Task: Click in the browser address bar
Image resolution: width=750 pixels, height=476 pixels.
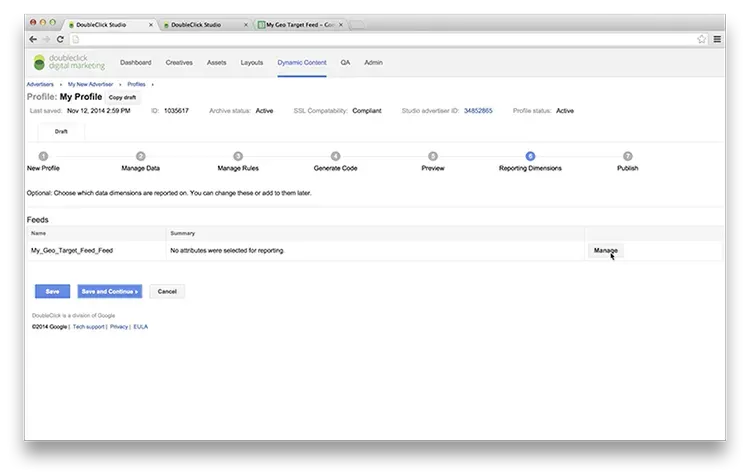Action: click(x=380, y=39)
